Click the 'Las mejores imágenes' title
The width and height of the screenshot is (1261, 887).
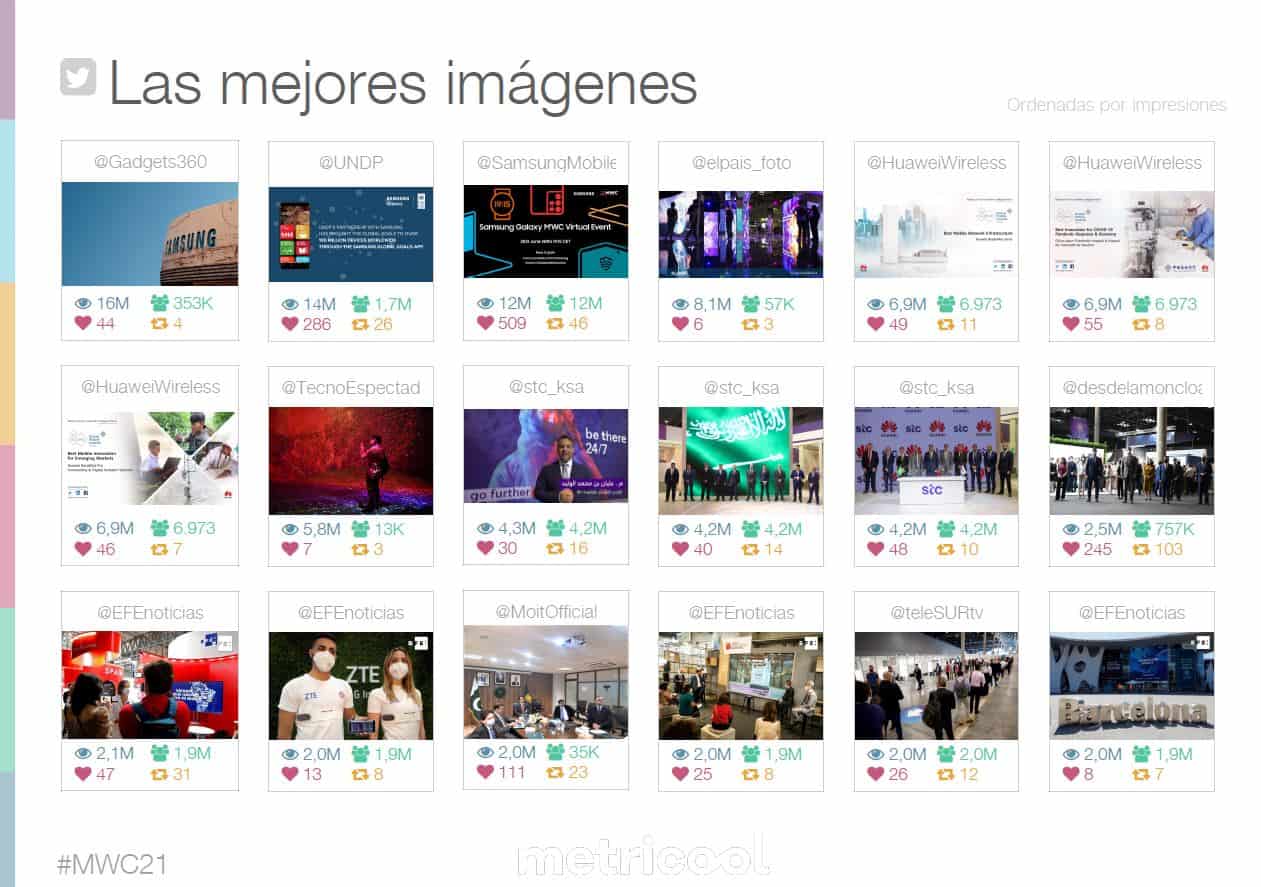(x=402, y=83)
